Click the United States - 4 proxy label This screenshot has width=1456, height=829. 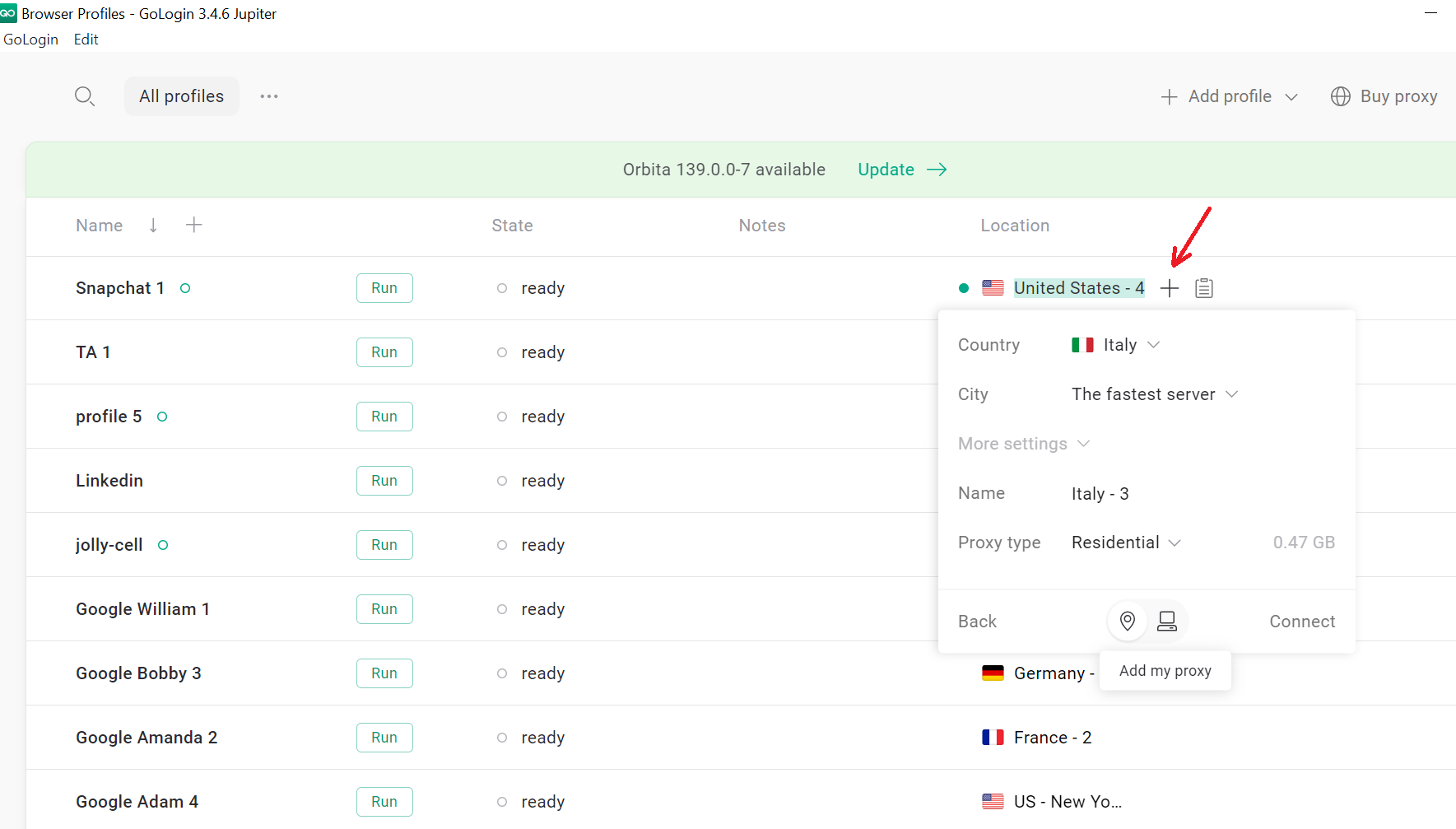click(x=1079, y=288)
